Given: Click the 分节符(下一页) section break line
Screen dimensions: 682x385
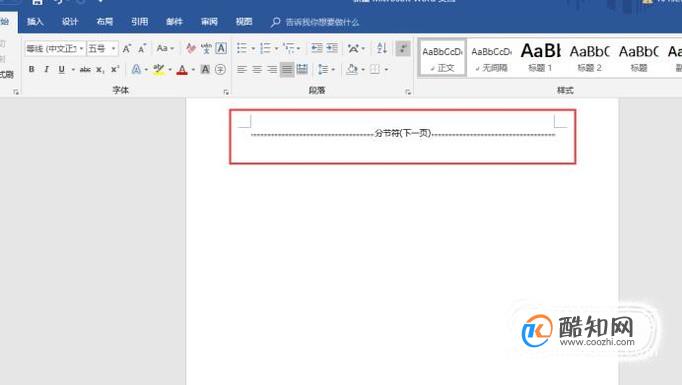Looking at the screenshot, I should pyautogui.click(x=403, y=134).
